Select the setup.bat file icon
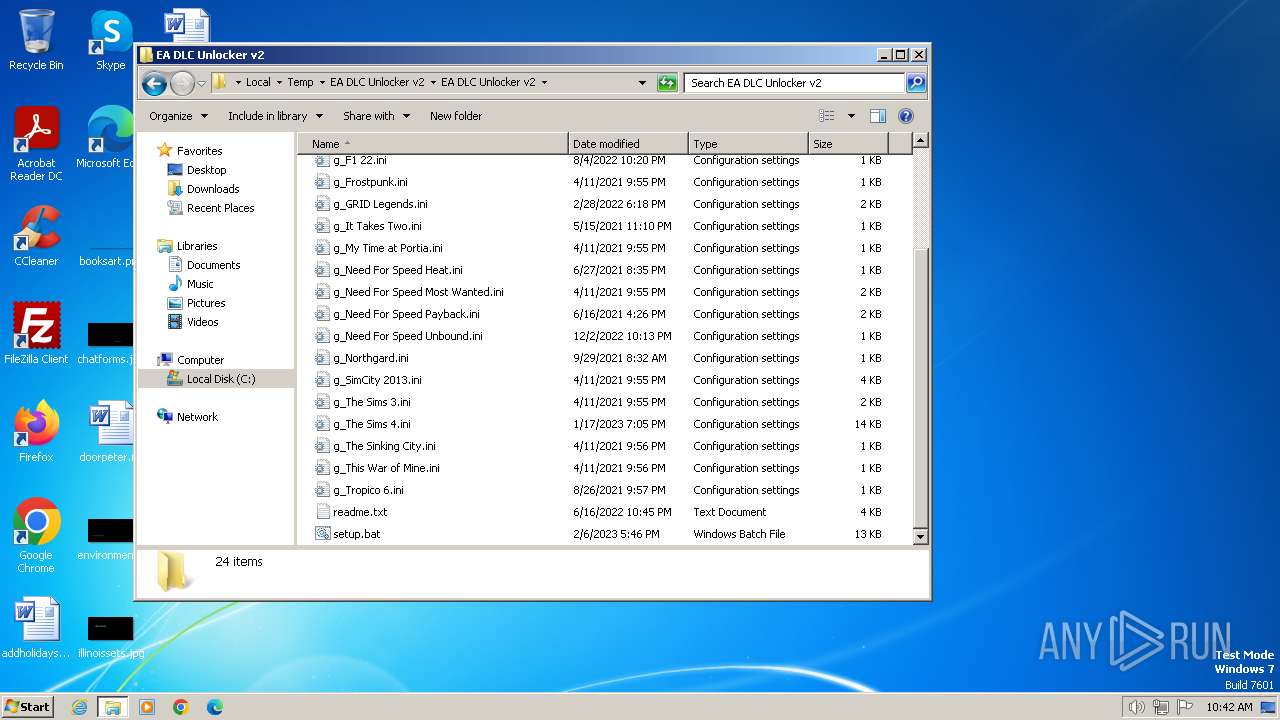This screenshot has width=1280, height=720. click(322, 534)
